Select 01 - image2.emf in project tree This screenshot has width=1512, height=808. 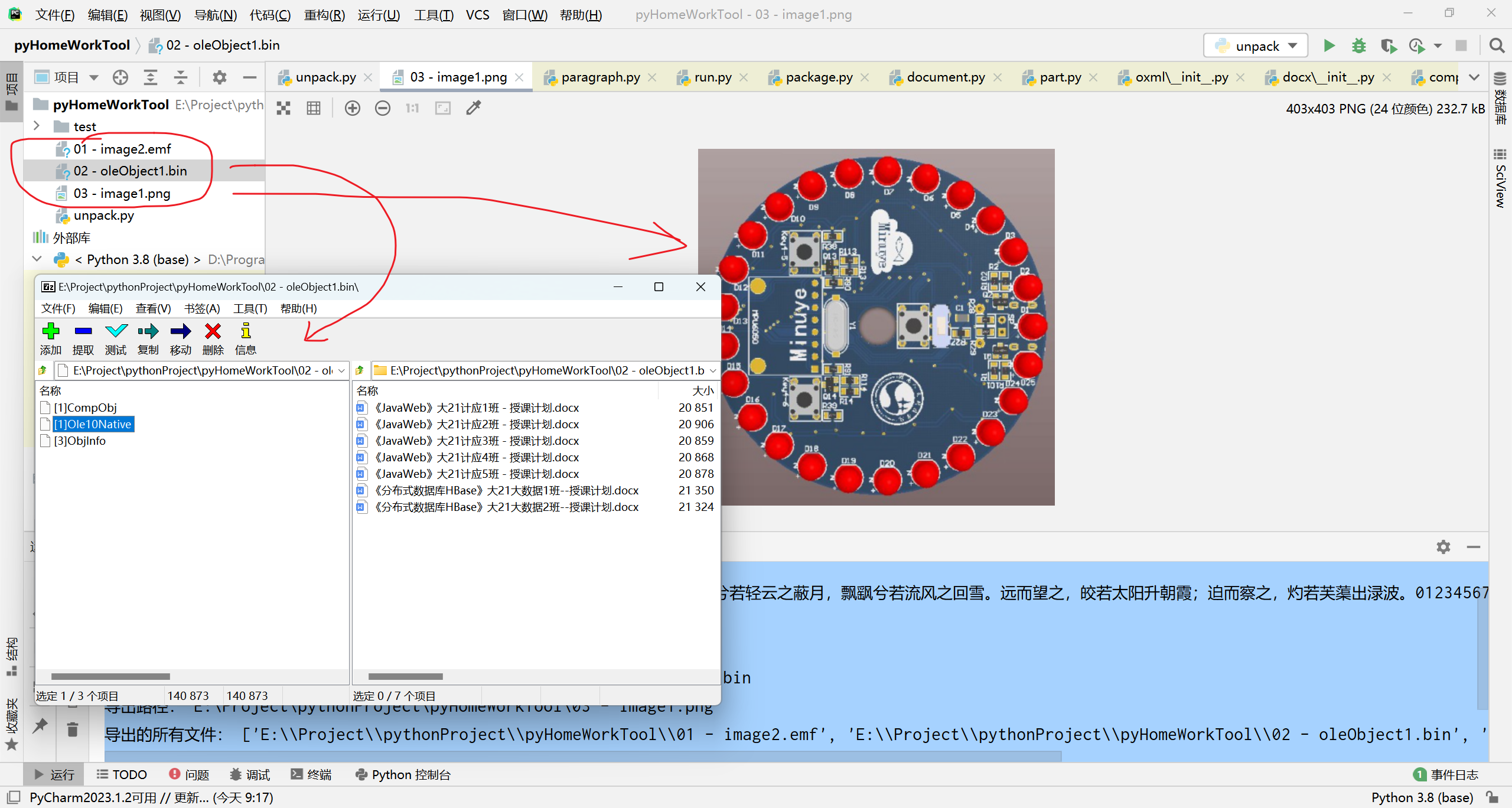click(x=122, y=149)
